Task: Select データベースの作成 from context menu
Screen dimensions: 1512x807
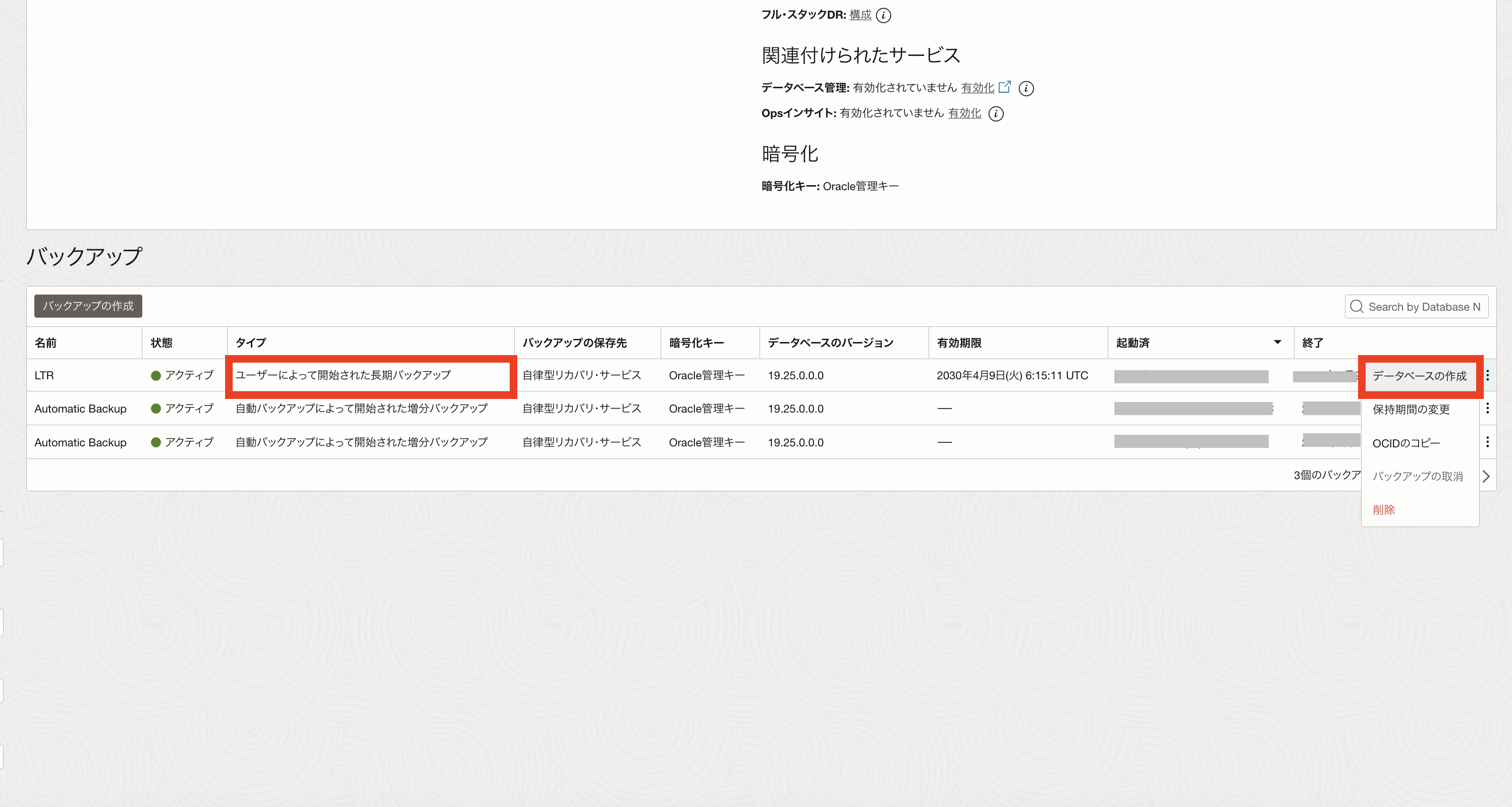Action: [x=1419, y=376]
